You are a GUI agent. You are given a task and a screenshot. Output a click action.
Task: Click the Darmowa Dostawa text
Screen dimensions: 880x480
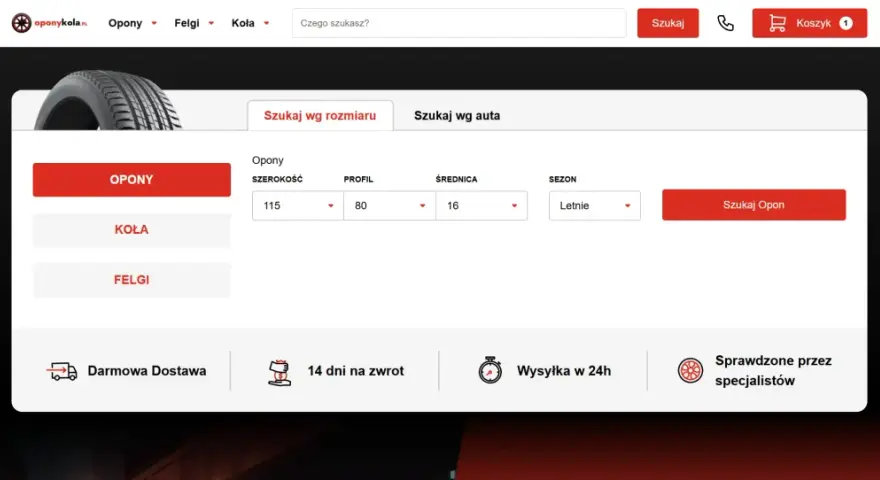tap(147, 371)
